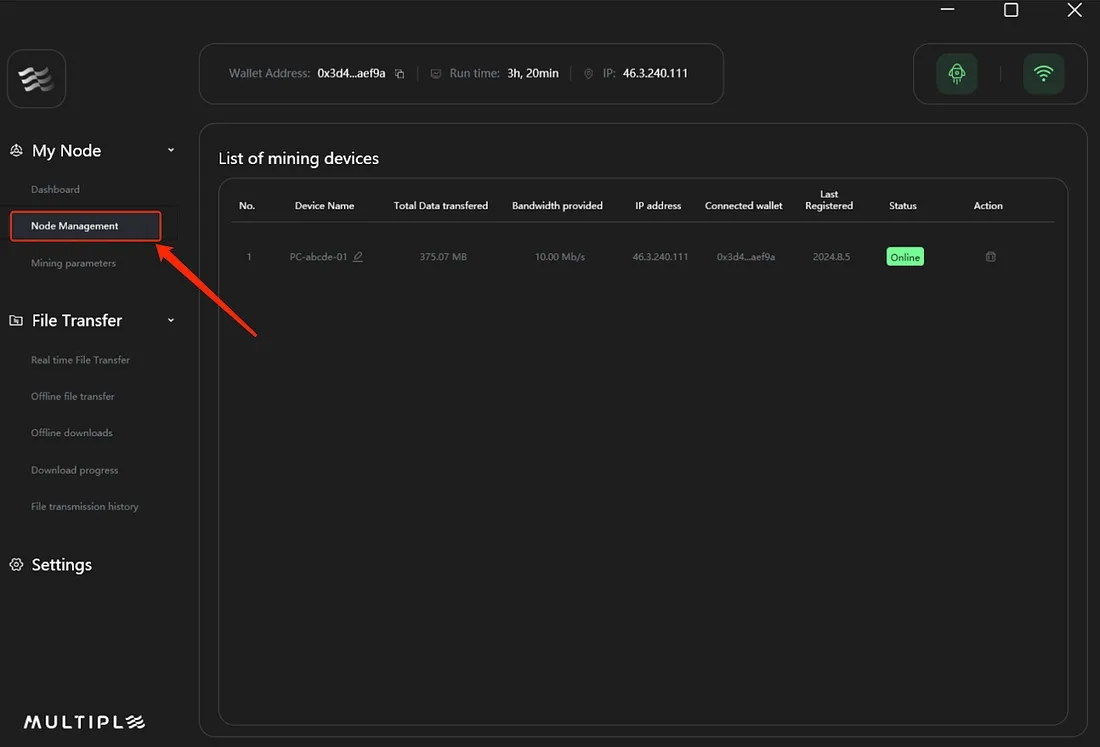Copy the wallet address with copy icon

pyautogui.click(x=399, y=74)
